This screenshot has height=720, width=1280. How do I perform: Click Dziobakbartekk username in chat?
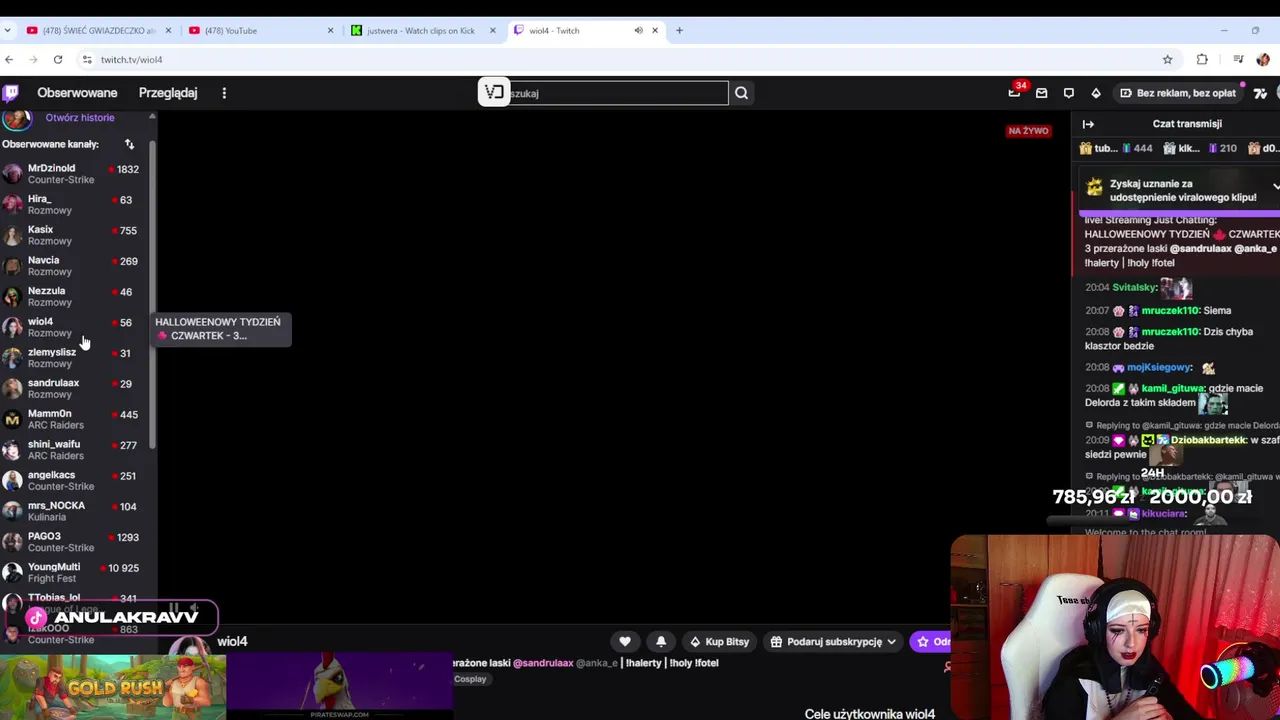(1208, 440)
